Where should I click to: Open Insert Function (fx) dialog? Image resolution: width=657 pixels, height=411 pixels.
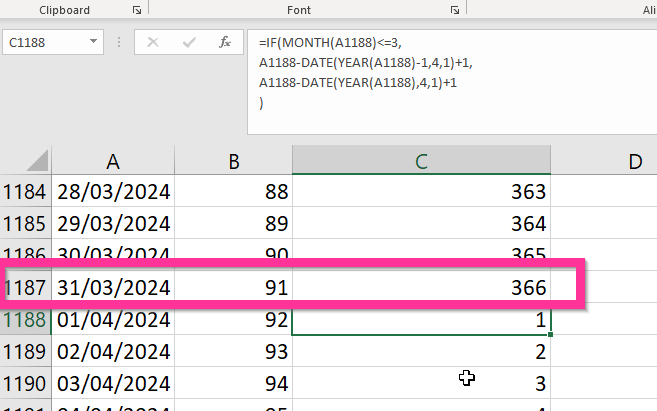(226, 43)
